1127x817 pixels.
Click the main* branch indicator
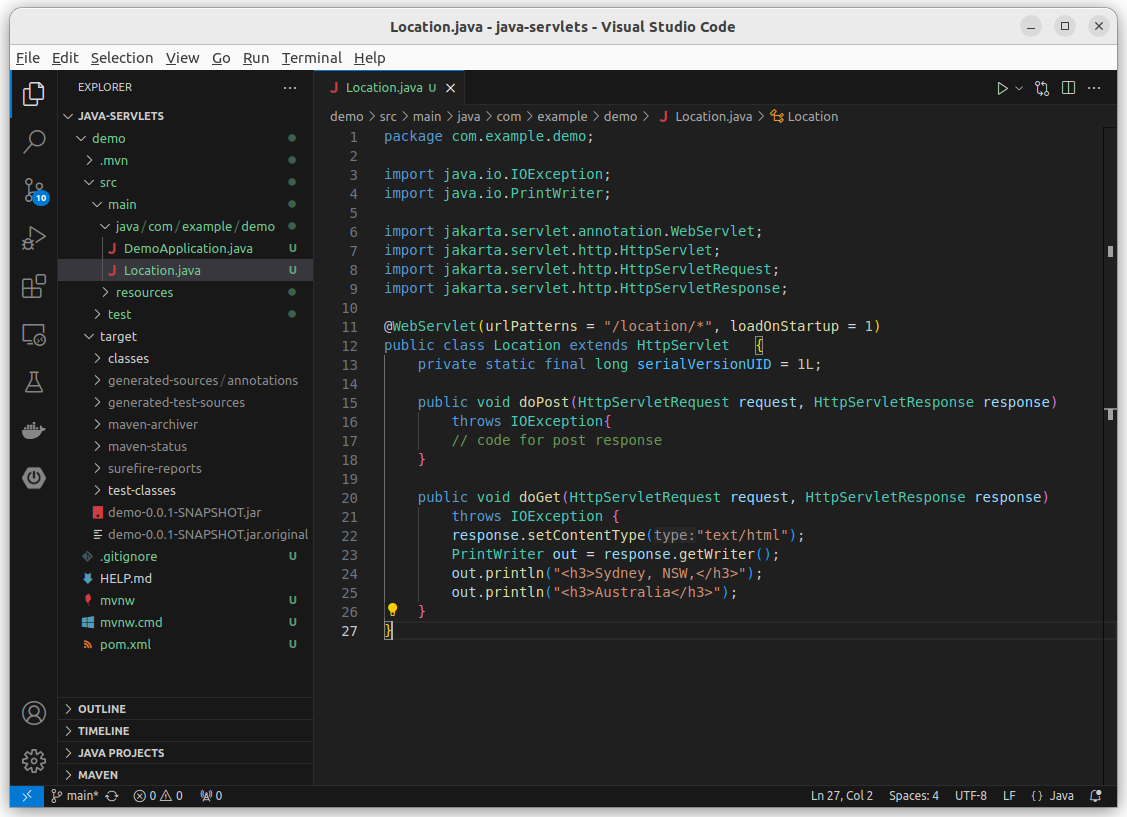tap(75, 795)
